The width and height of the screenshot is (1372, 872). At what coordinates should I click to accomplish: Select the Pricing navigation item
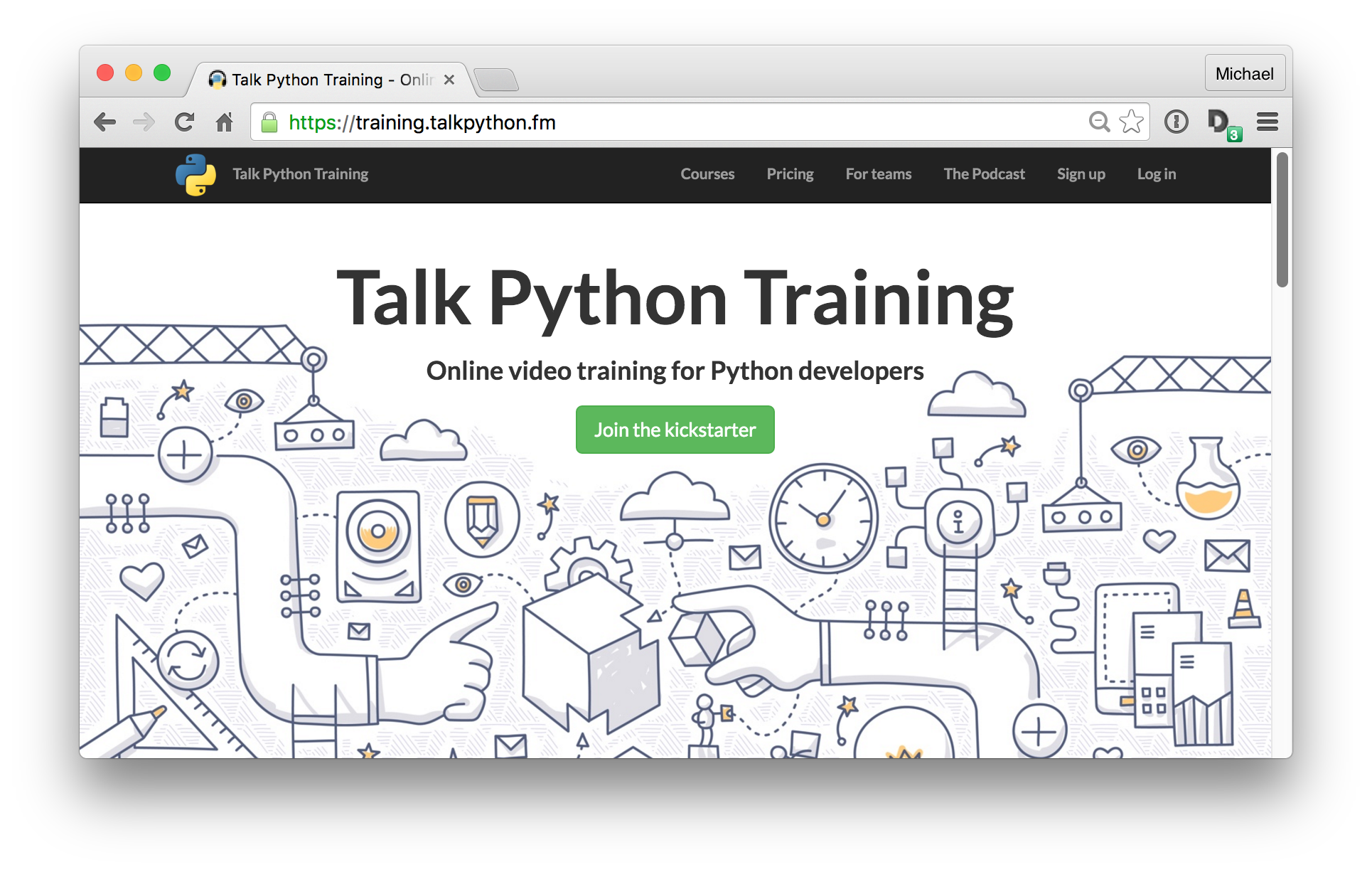tap(790, 174)
